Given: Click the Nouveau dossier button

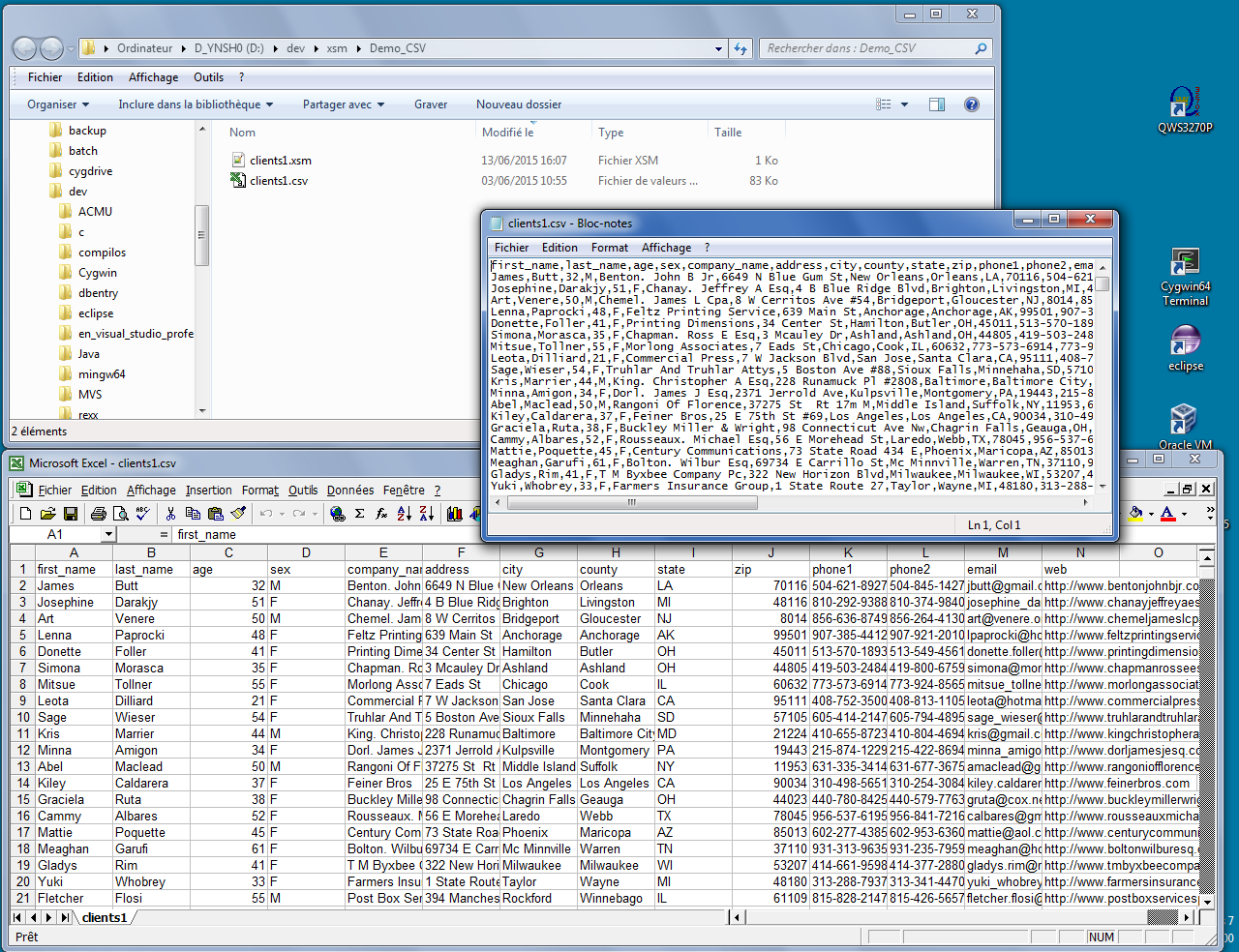Looking at the screenshot, I should [518, 104].
